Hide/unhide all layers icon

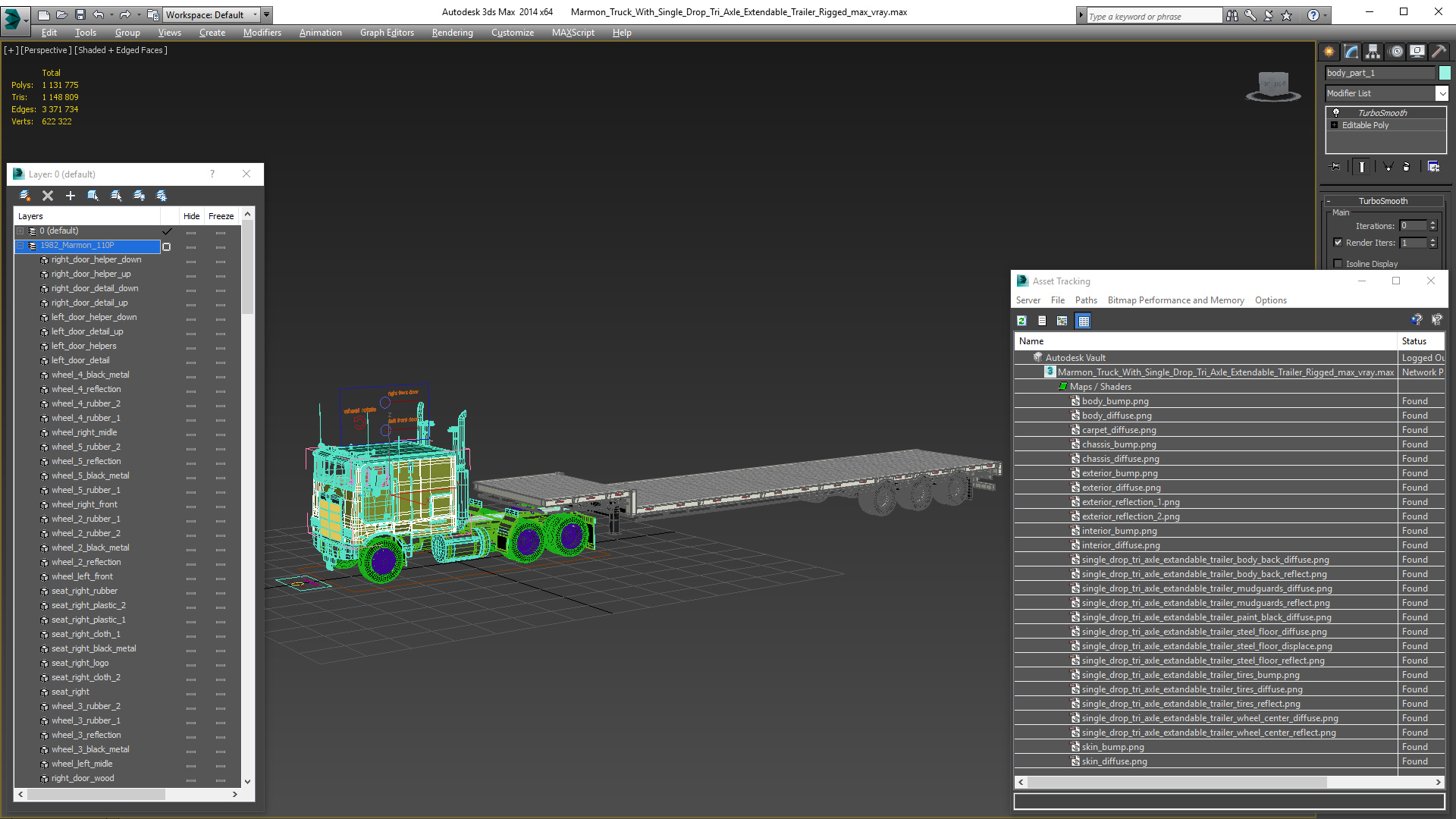tap(139, 196)
